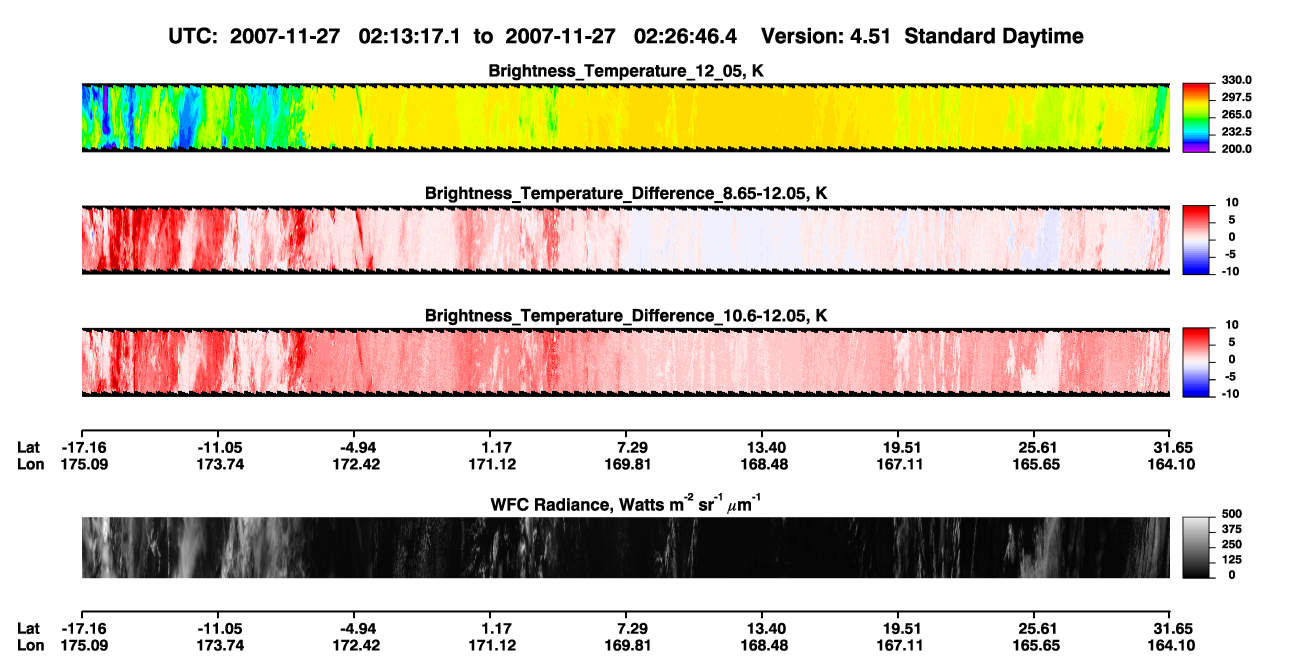Click longitude 165.65 on the axis above WFC
The height and width of the screenshot is (667, 1300).
1035,464
